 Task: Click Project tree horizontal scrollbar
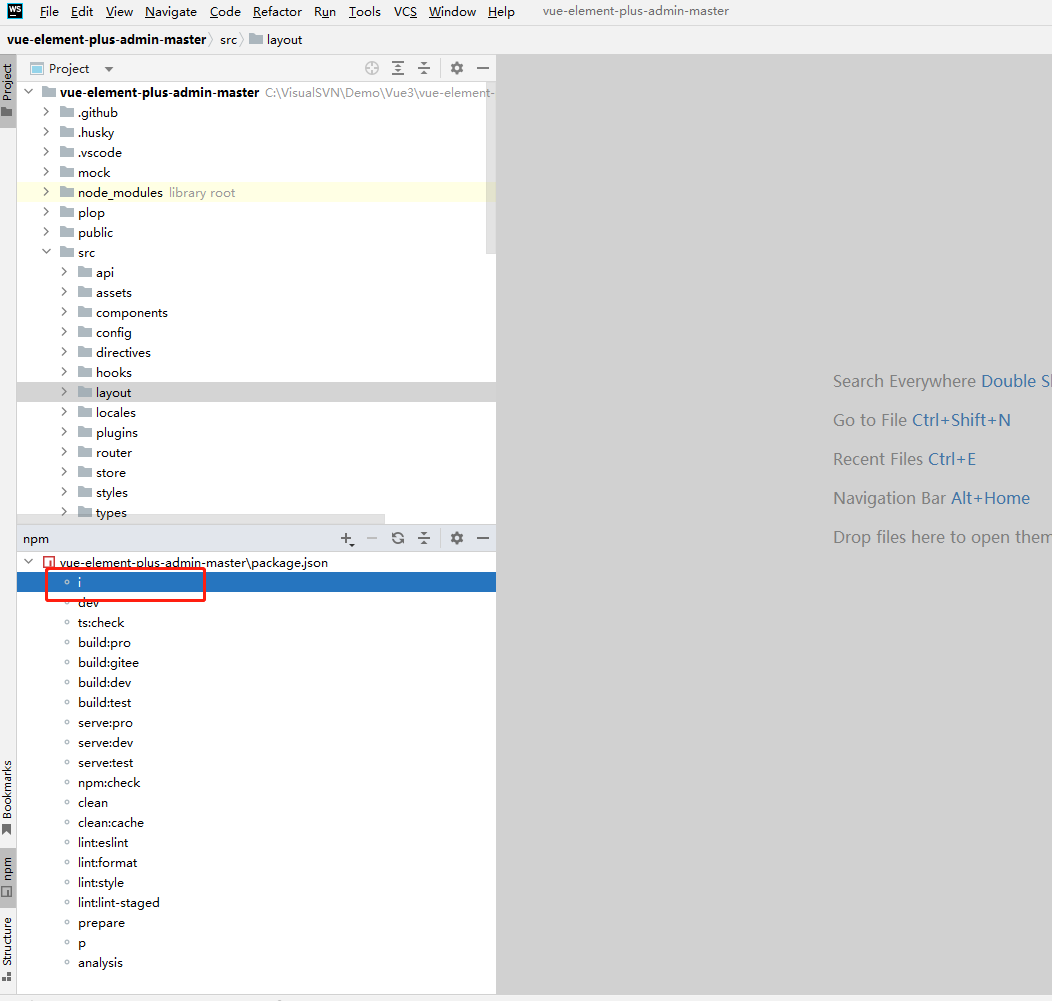pos(201,519)
